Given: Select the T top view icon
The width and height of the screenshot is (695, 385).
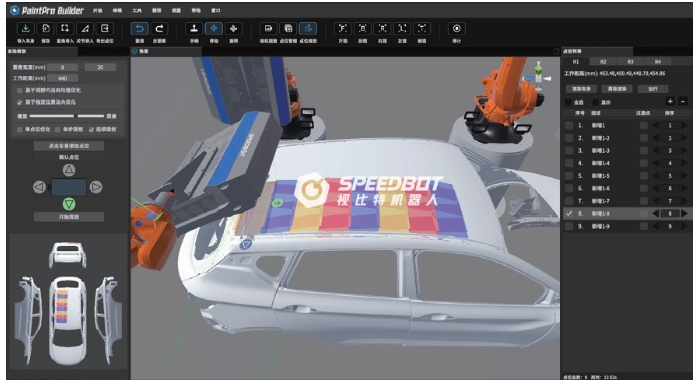Looking at the screenshot, I should pos(422,29).
